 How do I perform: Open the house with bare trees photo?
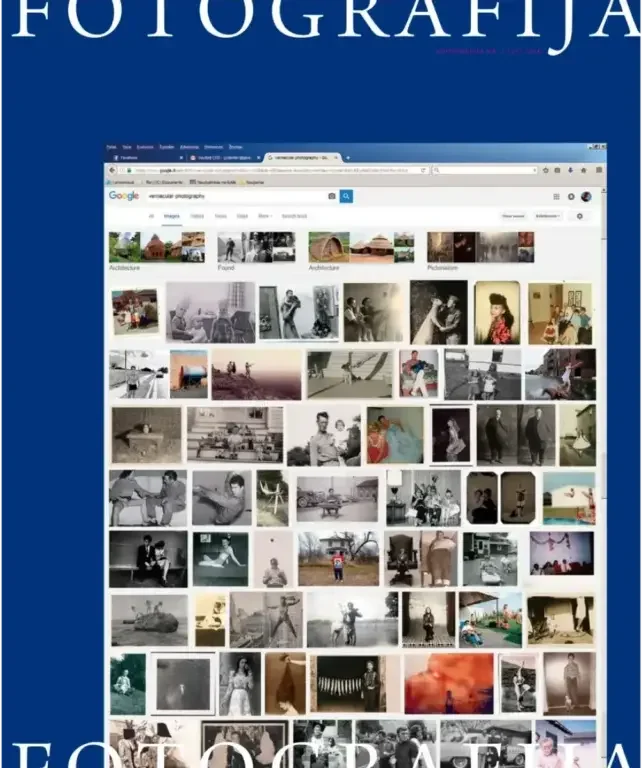338,558
